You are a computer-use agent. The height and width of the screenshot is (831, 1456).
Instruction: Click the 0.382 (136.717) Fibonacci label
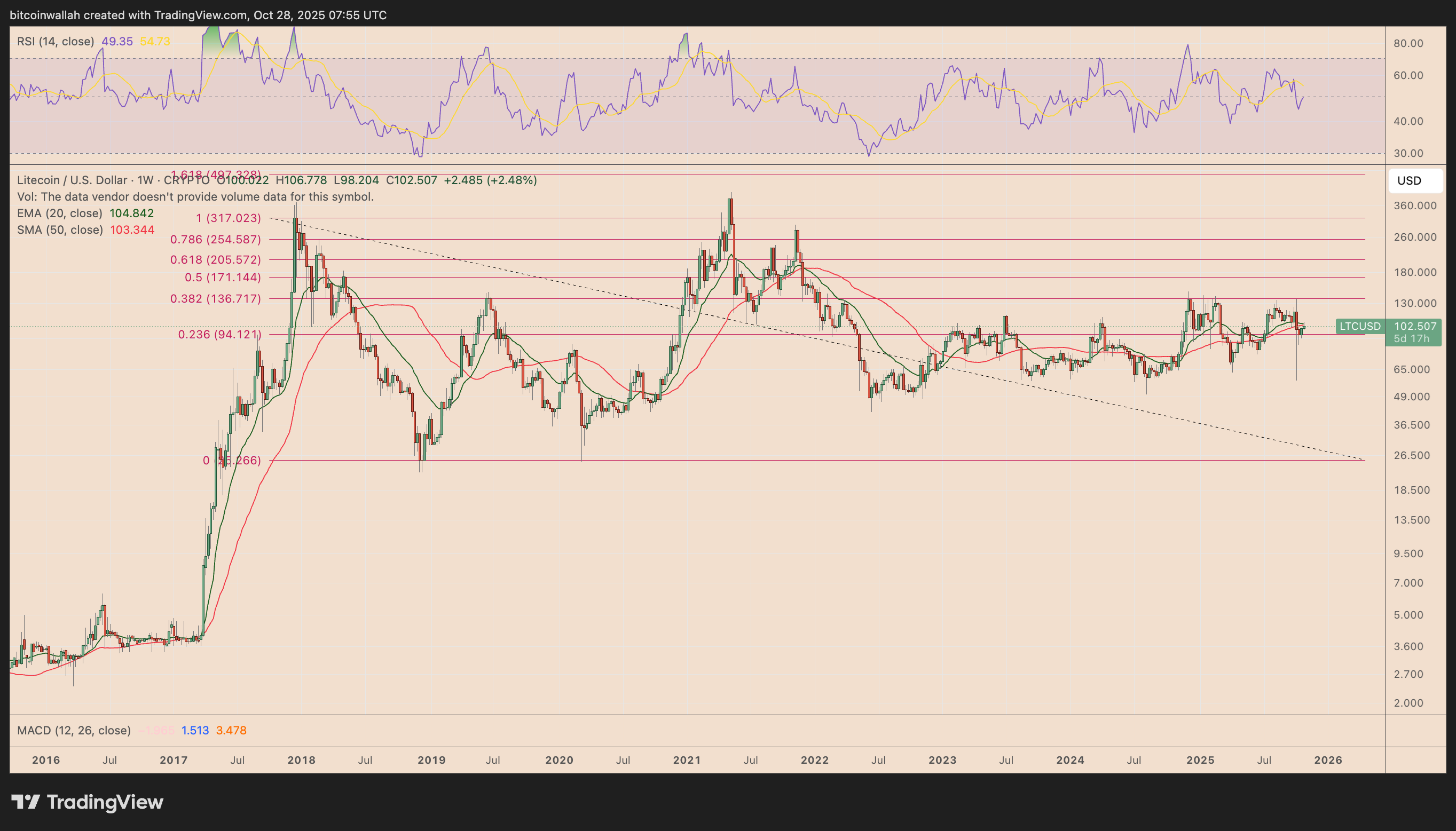coord(215,298)
